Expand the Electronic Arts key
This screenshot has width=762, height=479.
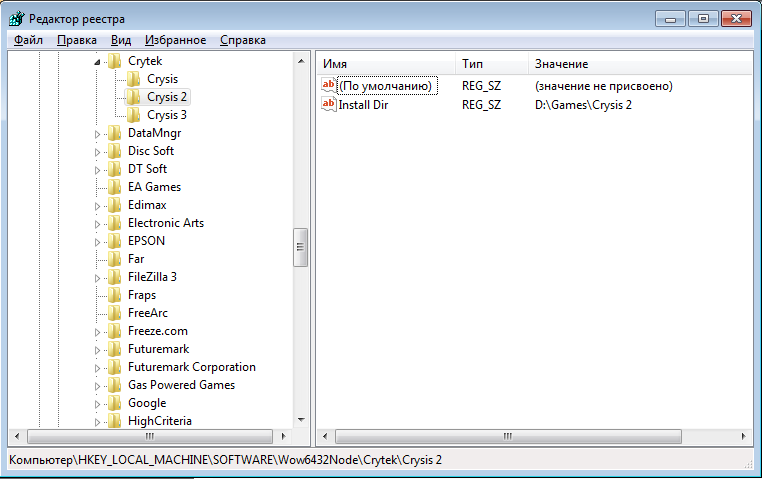[x=97, y=223]
